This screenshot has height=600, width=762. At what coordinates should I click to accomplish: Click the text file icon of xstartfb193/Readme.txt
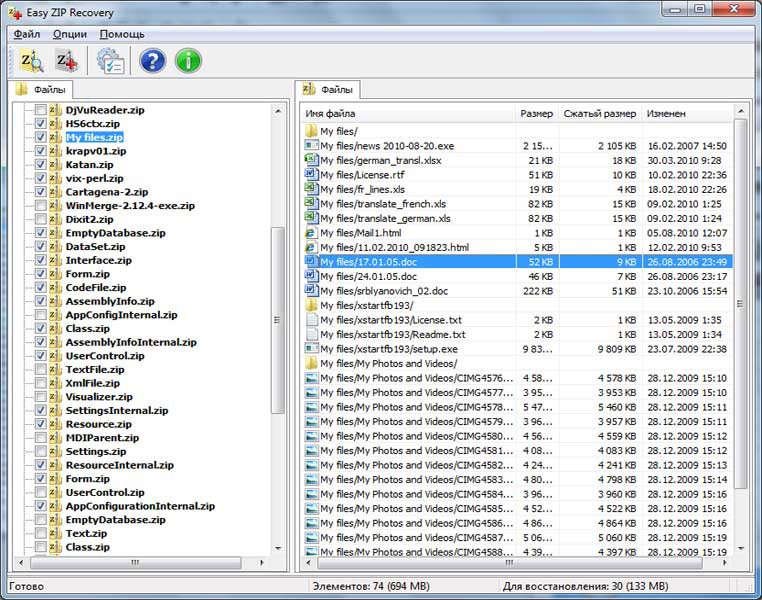click(311, 334)
